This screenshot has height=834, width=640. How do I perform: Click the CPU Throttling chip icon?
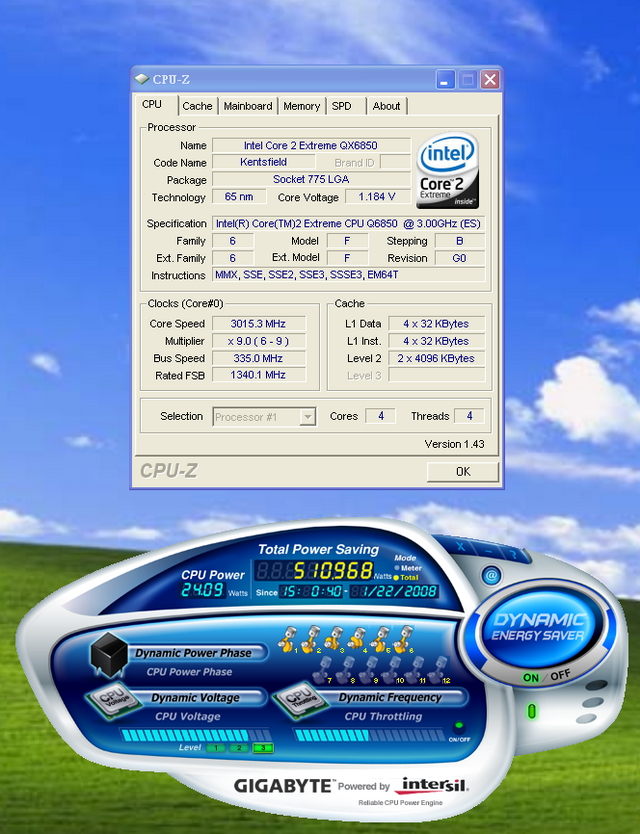301,701
